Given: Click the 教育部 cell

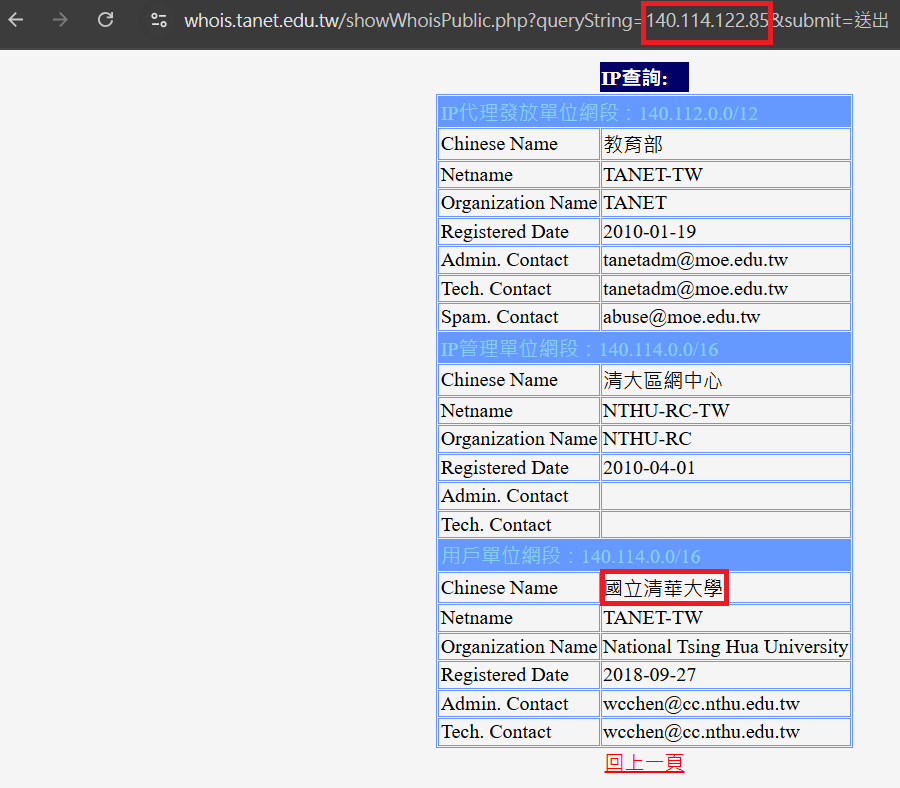Looking at the screenshot, I should coord(726,144).
